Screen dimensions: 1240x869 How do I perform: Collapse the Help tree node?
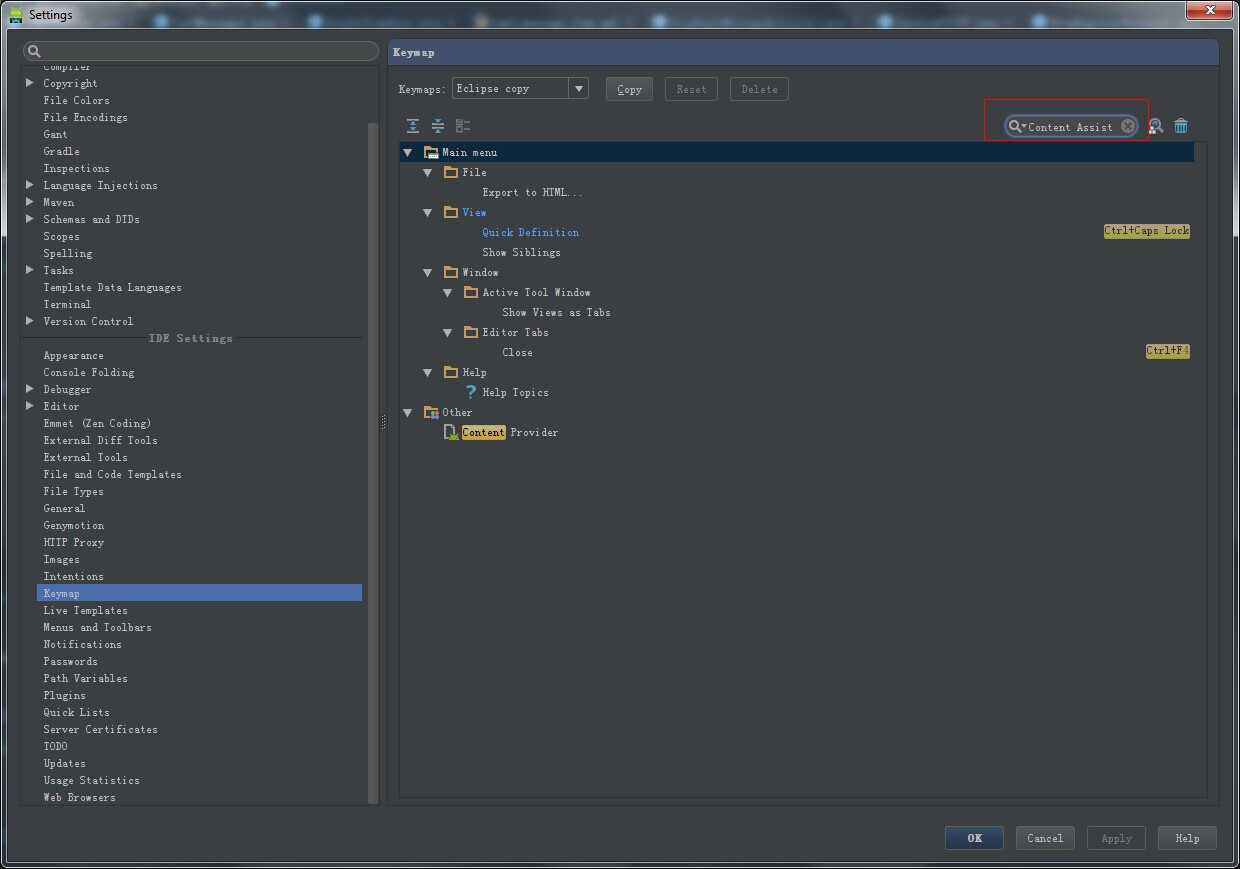point(427,373)
